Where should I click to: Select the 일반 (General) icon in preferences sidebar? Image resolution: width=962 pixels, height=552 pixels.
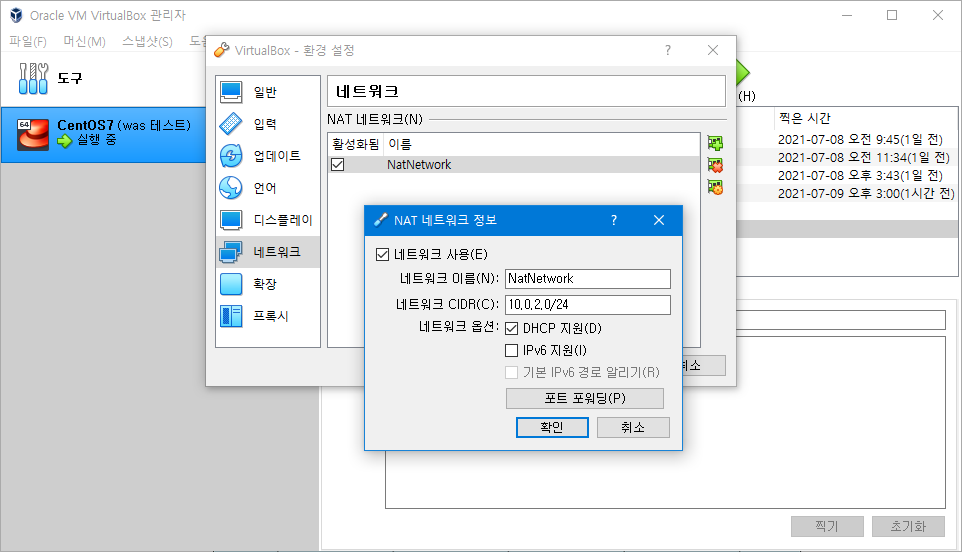(x=231, y=92)
